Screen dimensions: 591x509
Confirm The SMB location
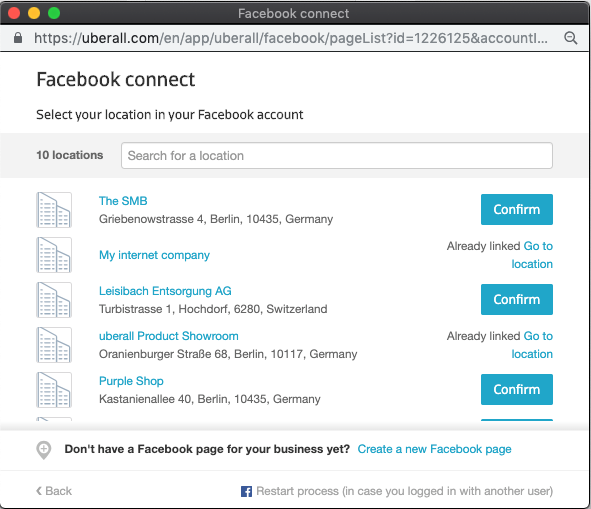517,210
